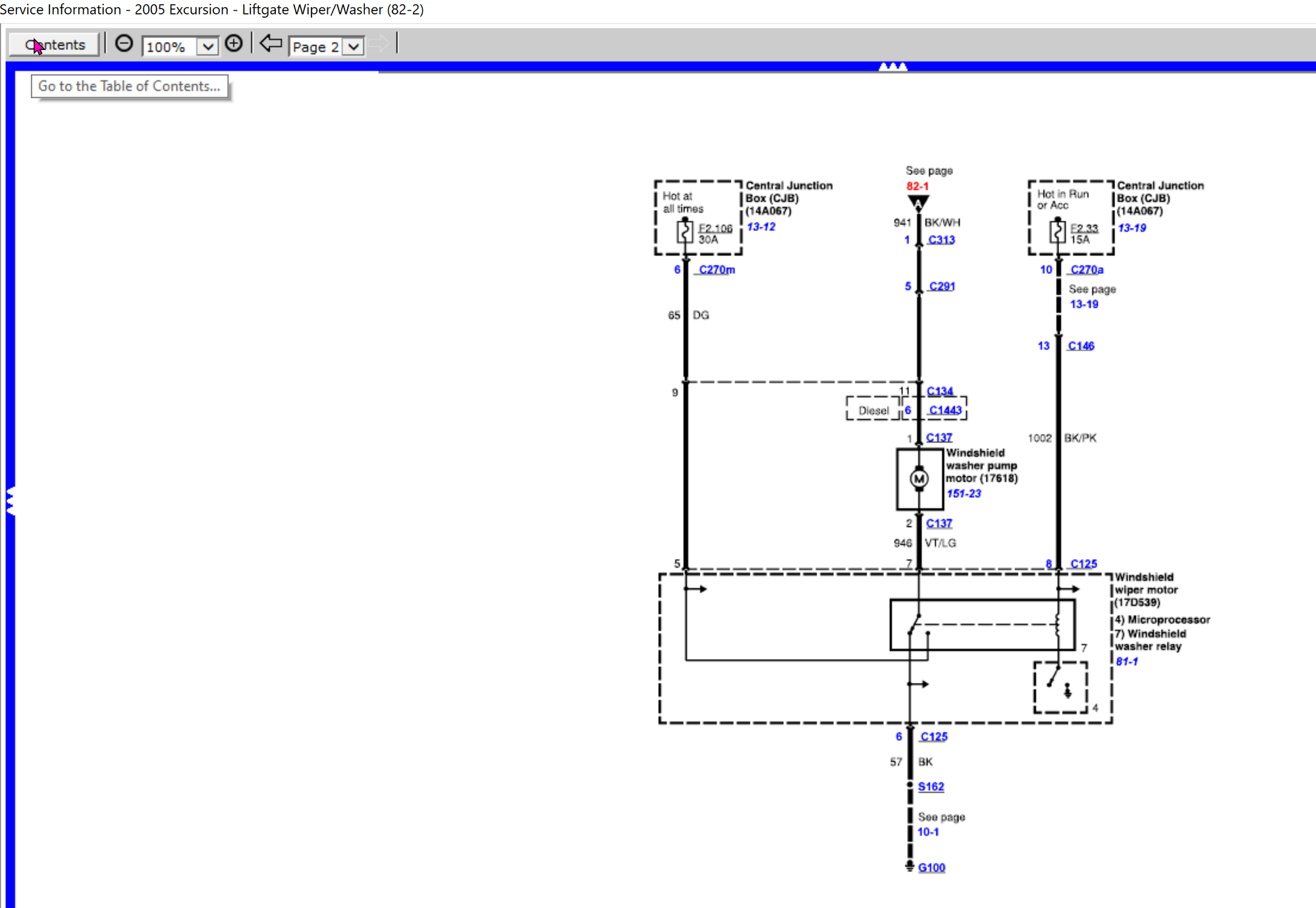Open page reference 151-23
This screenshot has height=908, width=1316.
point(964,493)
